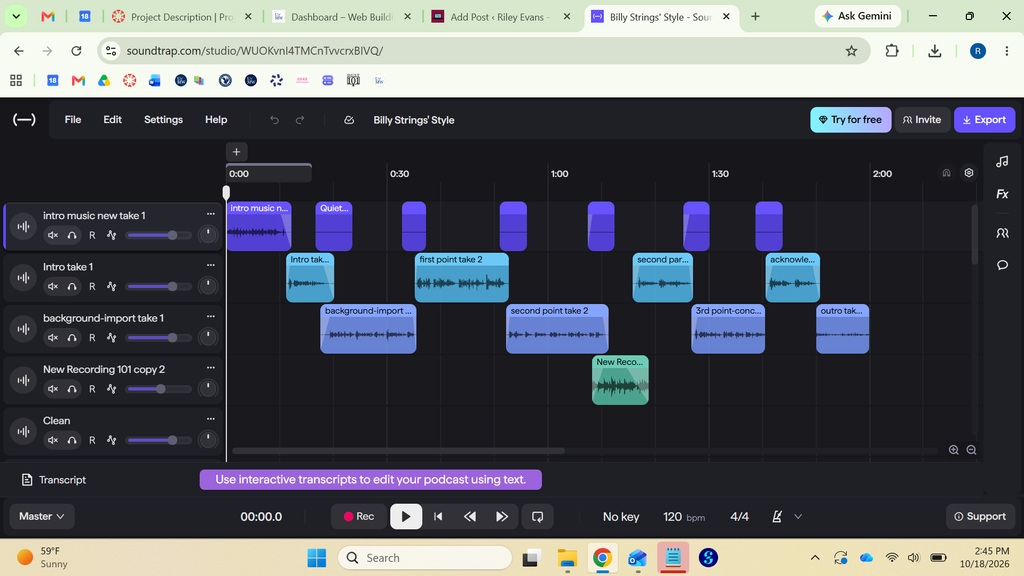
Task: Open the Fx effects panel
Action: coord(1002,194)
